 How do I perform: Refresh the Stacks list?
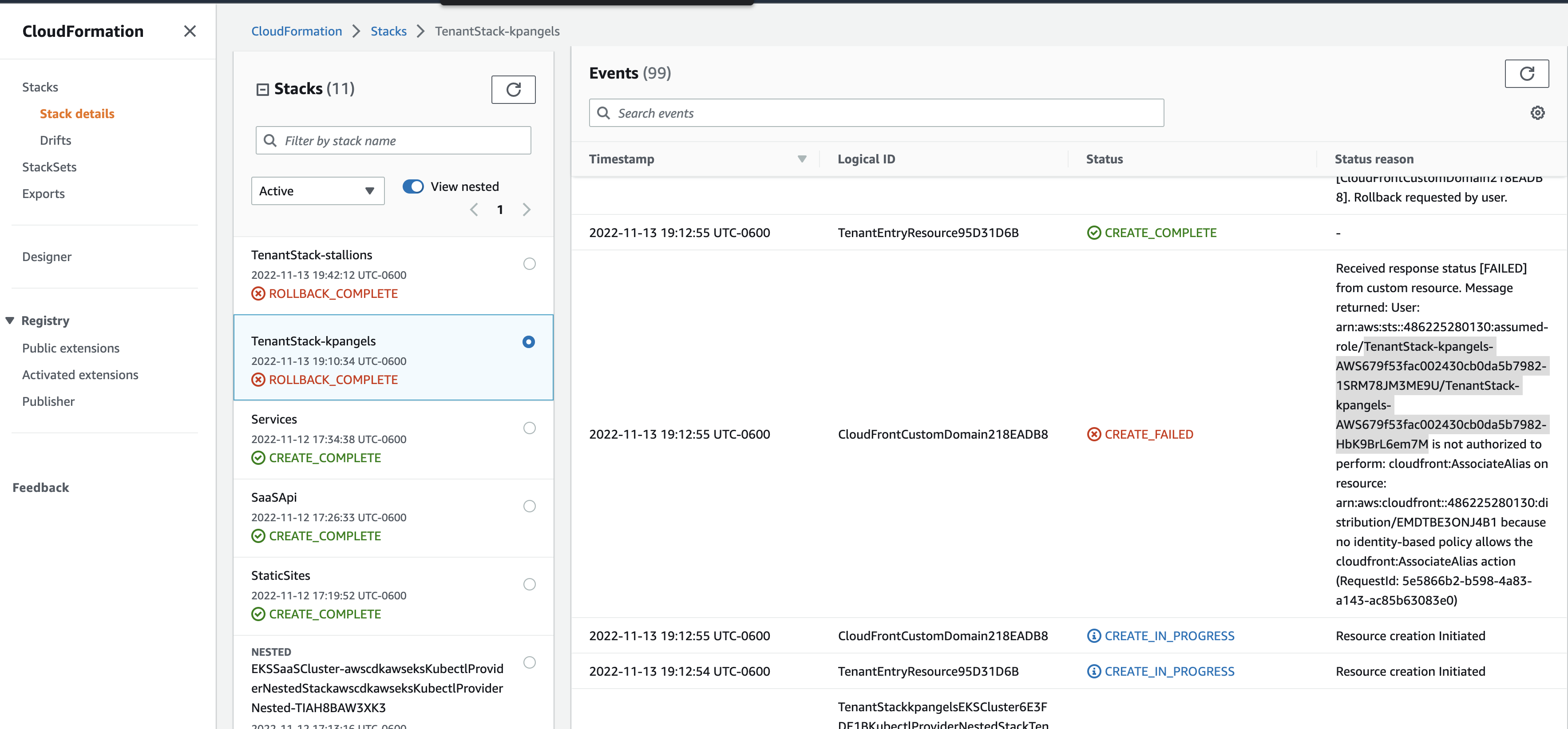click(x=513, y=89)
